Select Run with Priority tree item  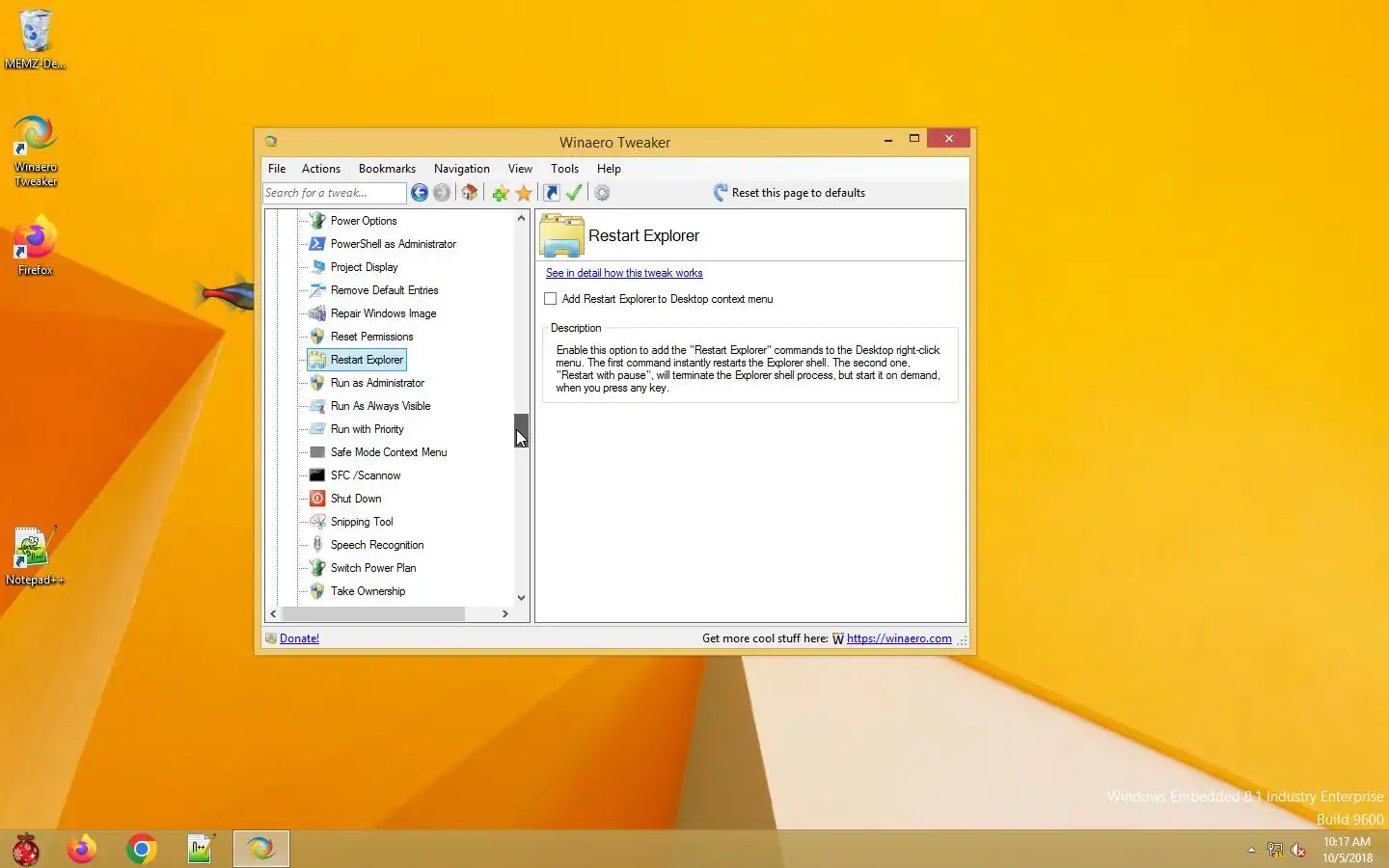pyautogui.click(x=368, y=429)
